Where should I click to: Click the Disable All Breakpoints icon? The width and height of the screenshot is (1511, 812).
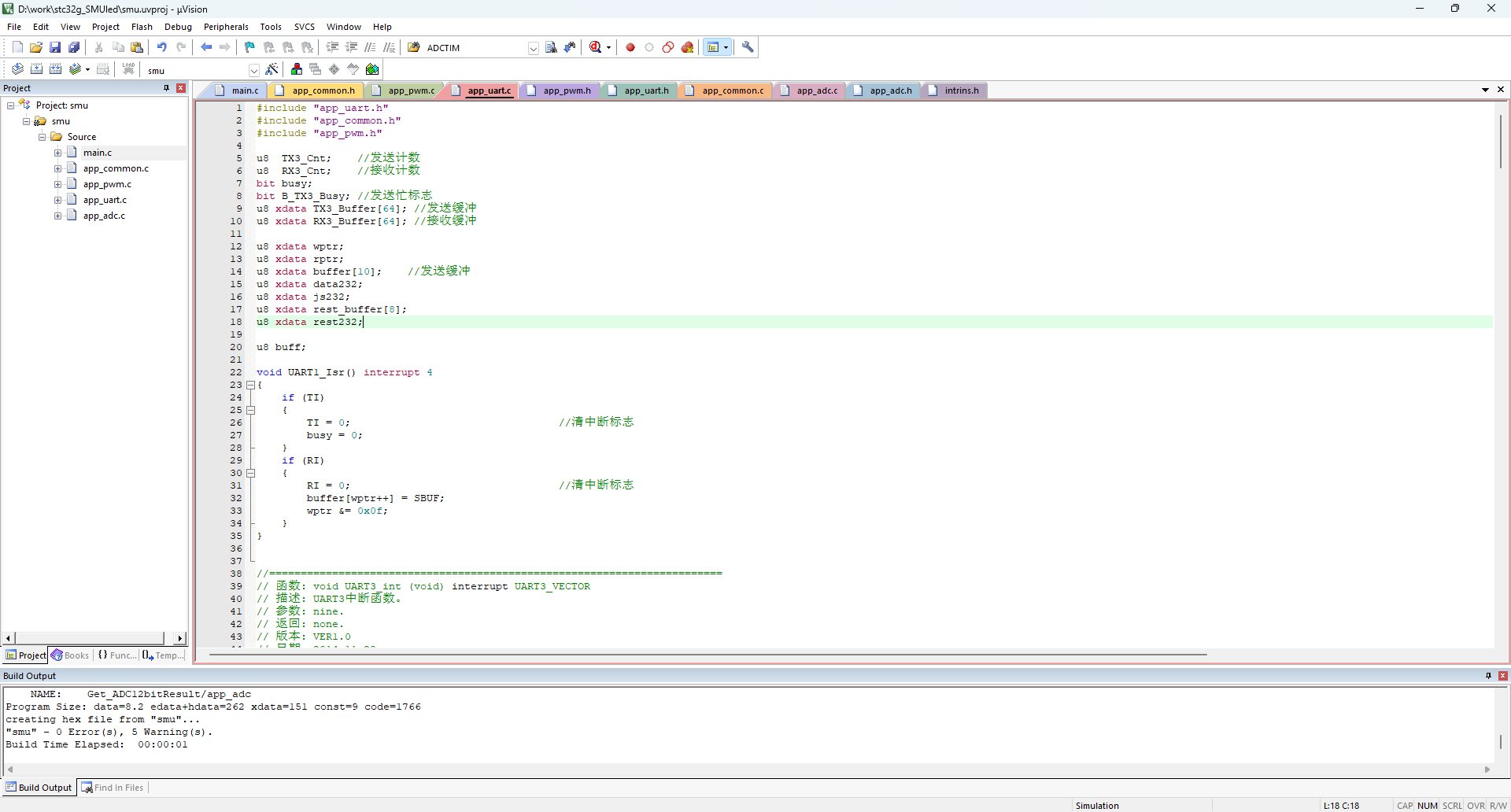(668, 47)
